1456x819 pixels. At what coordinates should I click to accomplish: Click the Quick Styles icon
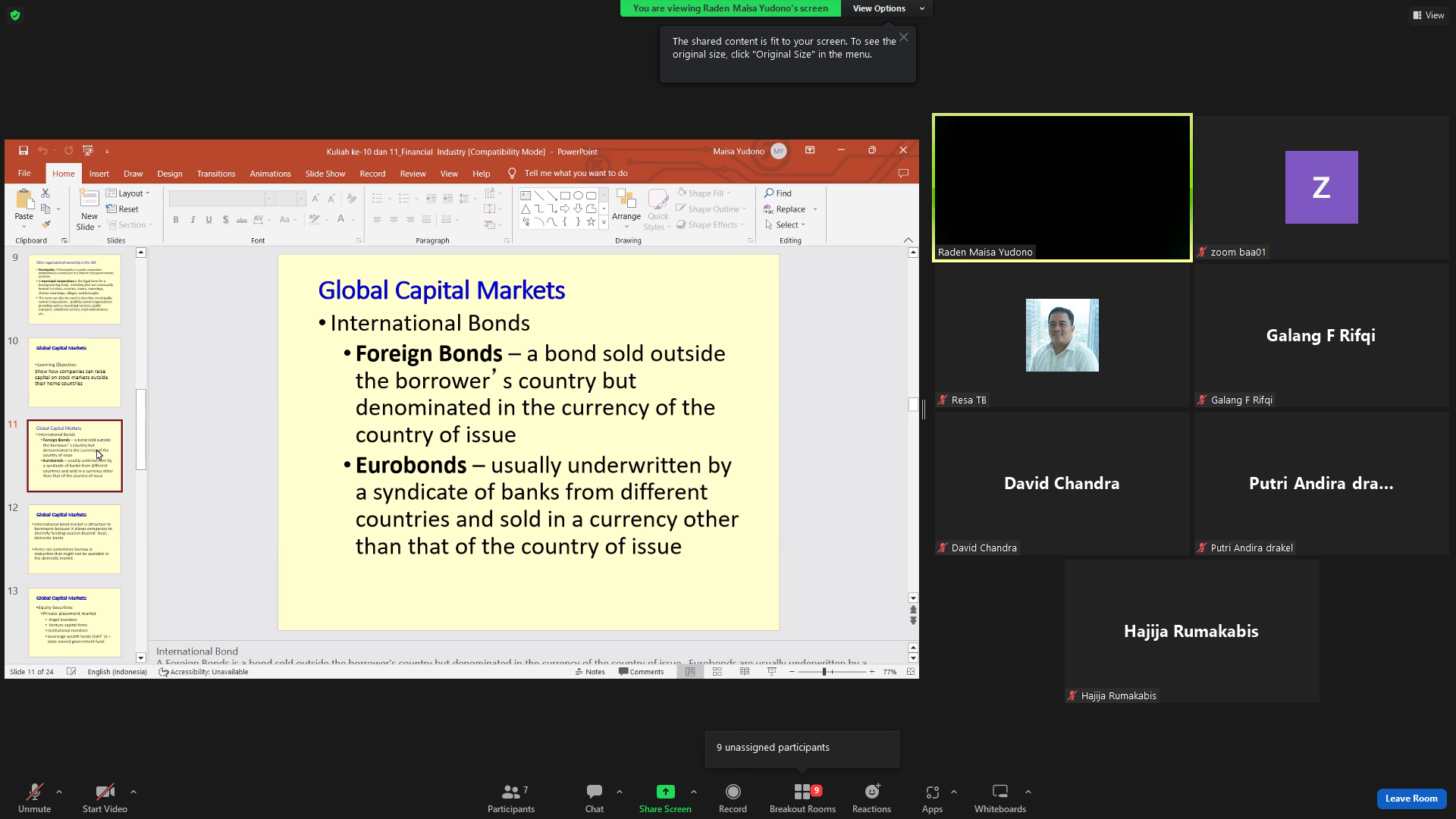[x=657, y=199]
